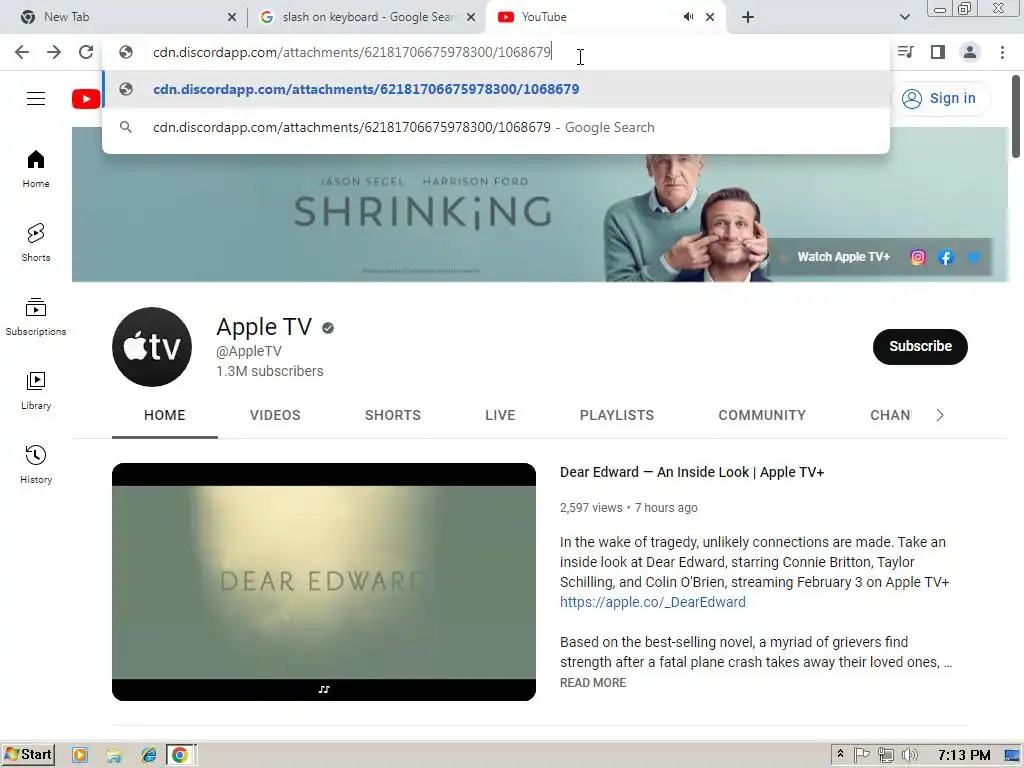Click the 7:13 PM taskbar clock
1024x768 pixels.
[x=964, y=756]
